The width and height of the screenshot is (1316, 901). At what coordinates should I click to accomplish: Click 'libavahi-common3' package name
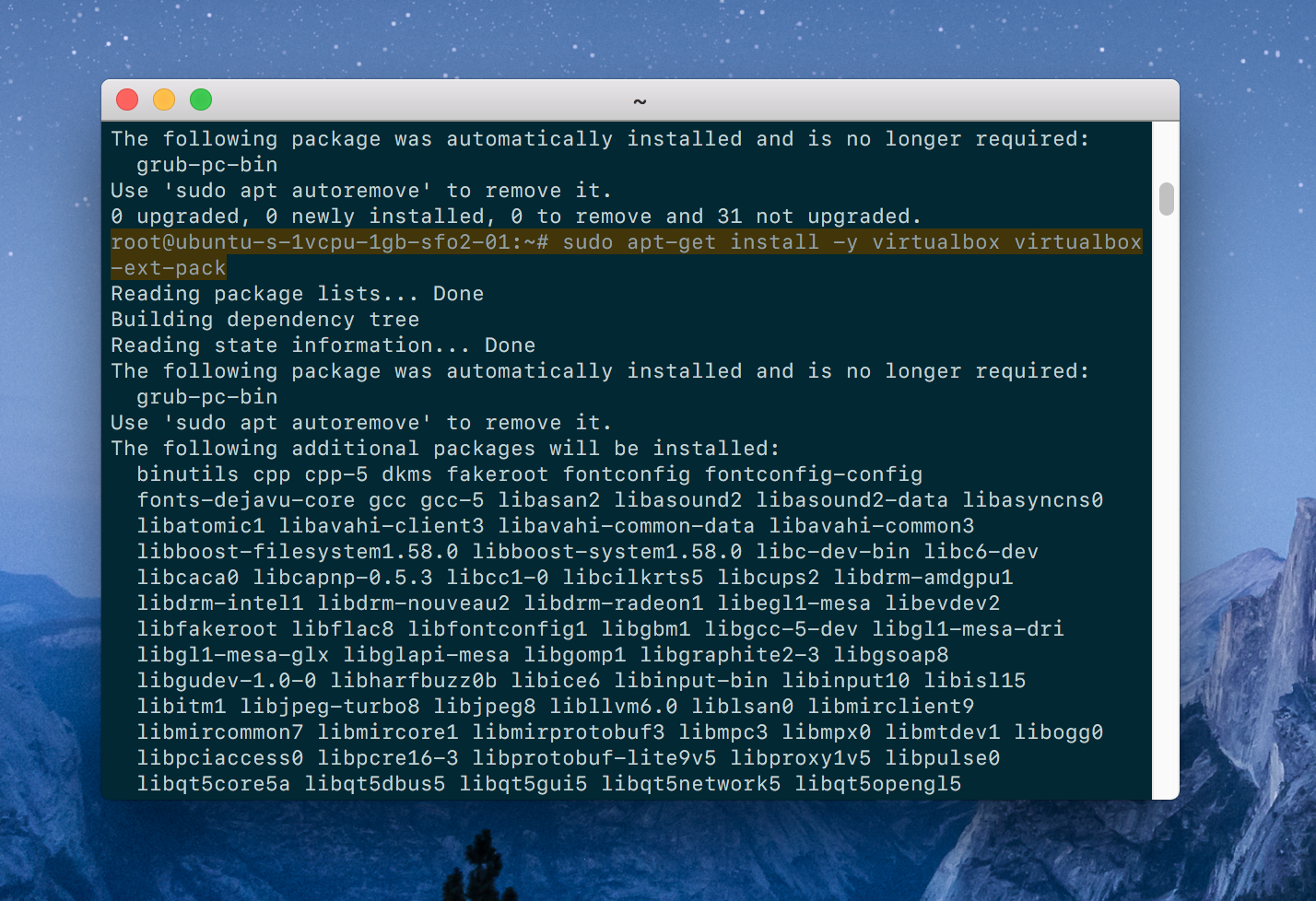[872, 526]
